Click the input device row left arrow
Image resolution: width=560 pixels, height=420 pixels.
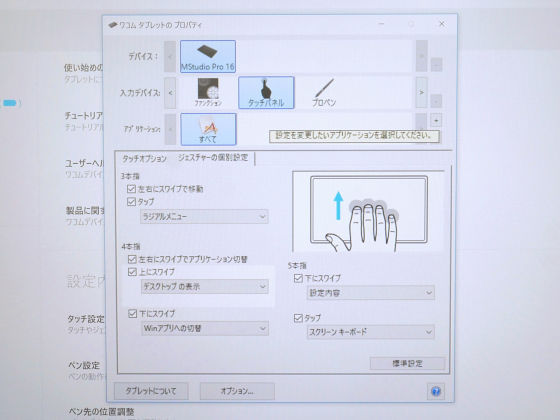(x=170, y=93)
